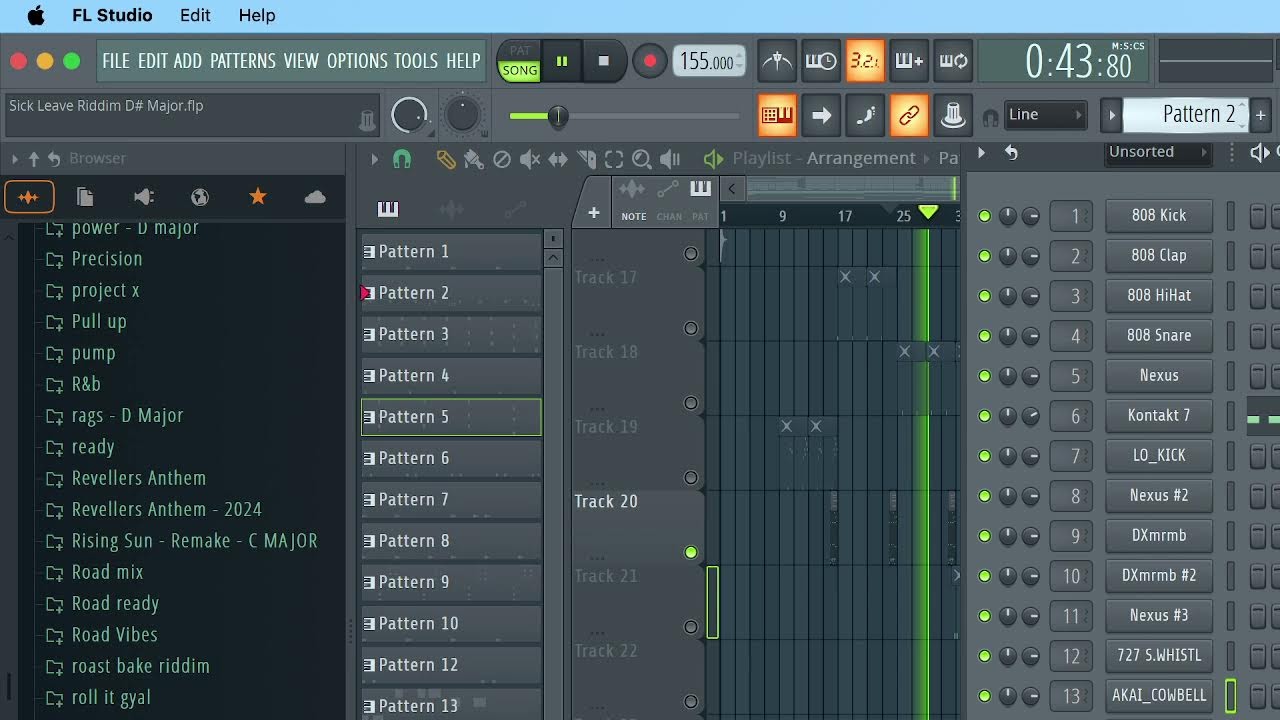Toggle the wait for input icon
Image resolution: width=1280 pixels, height=720 pixels.
pyautogui.click(x=821, y=61)
